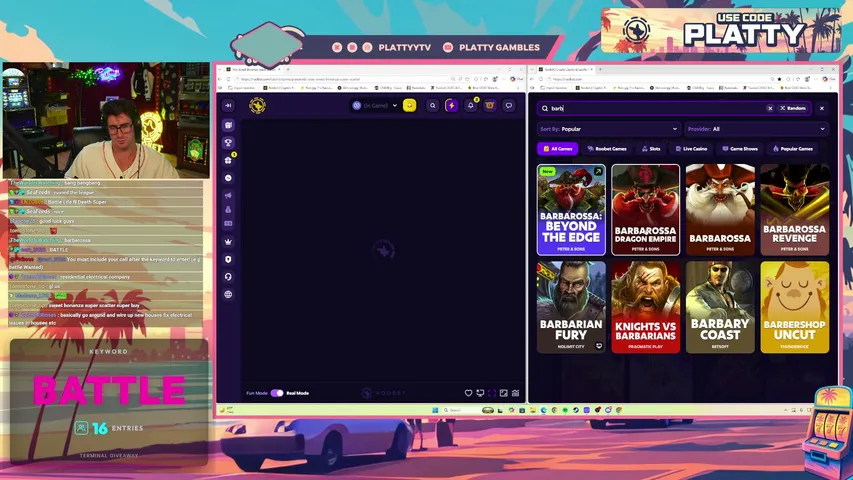Image resolution: width=853 pixels, height=480 pixels.
Task: Toggle the Fun Mode / Real Mode switch
Action: [x=277, y=393]
